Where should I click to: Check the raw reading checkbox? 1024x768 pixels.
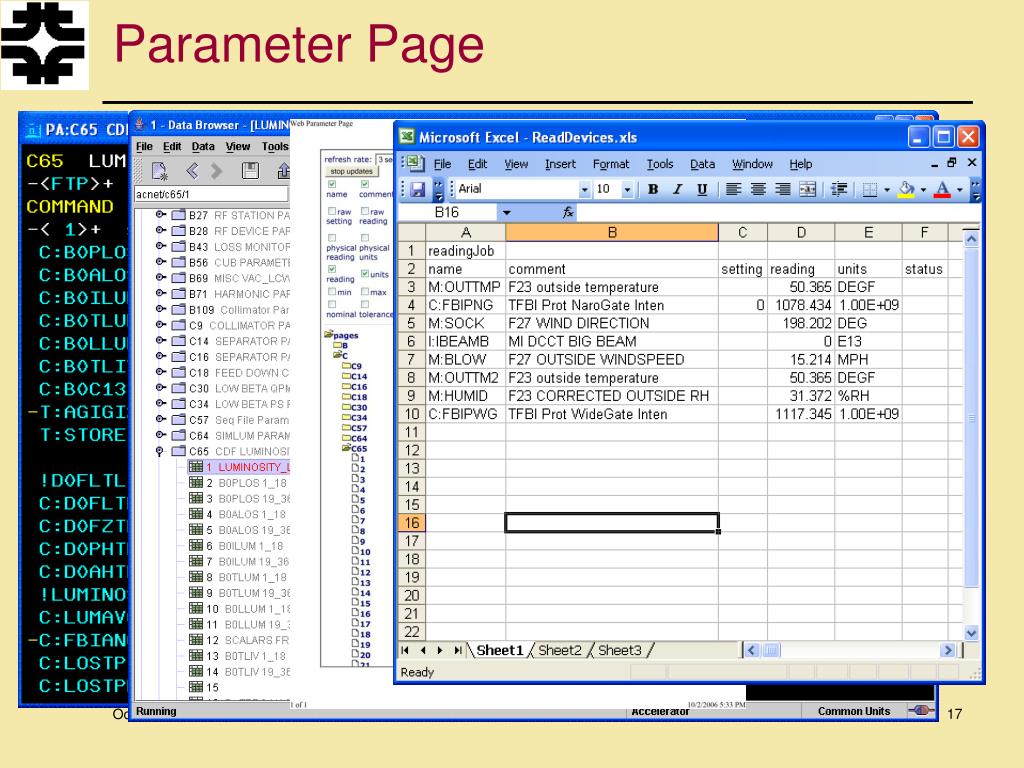pos(365,212)
